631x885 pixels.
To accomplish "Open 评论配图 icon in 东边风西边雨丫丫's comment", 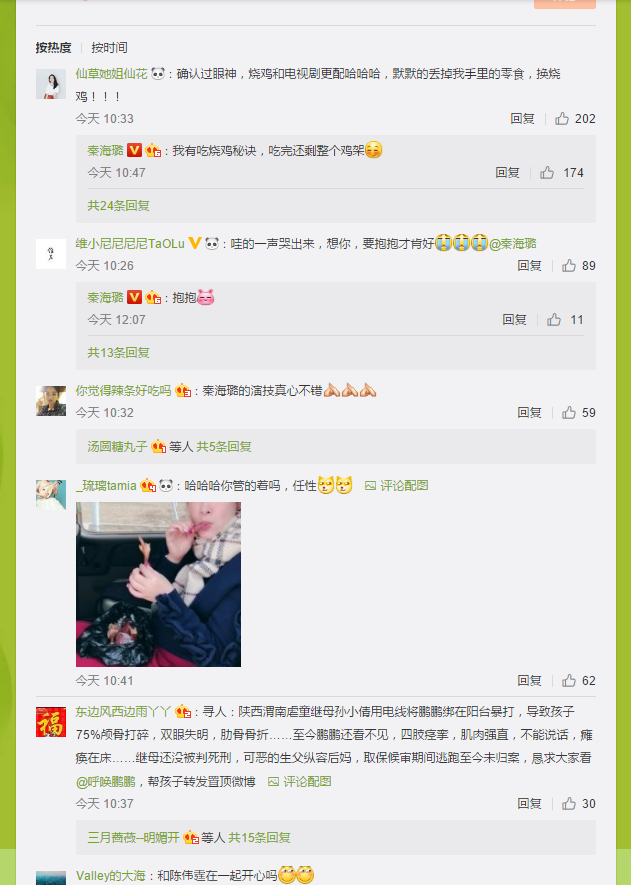I will tap(273, 782).
